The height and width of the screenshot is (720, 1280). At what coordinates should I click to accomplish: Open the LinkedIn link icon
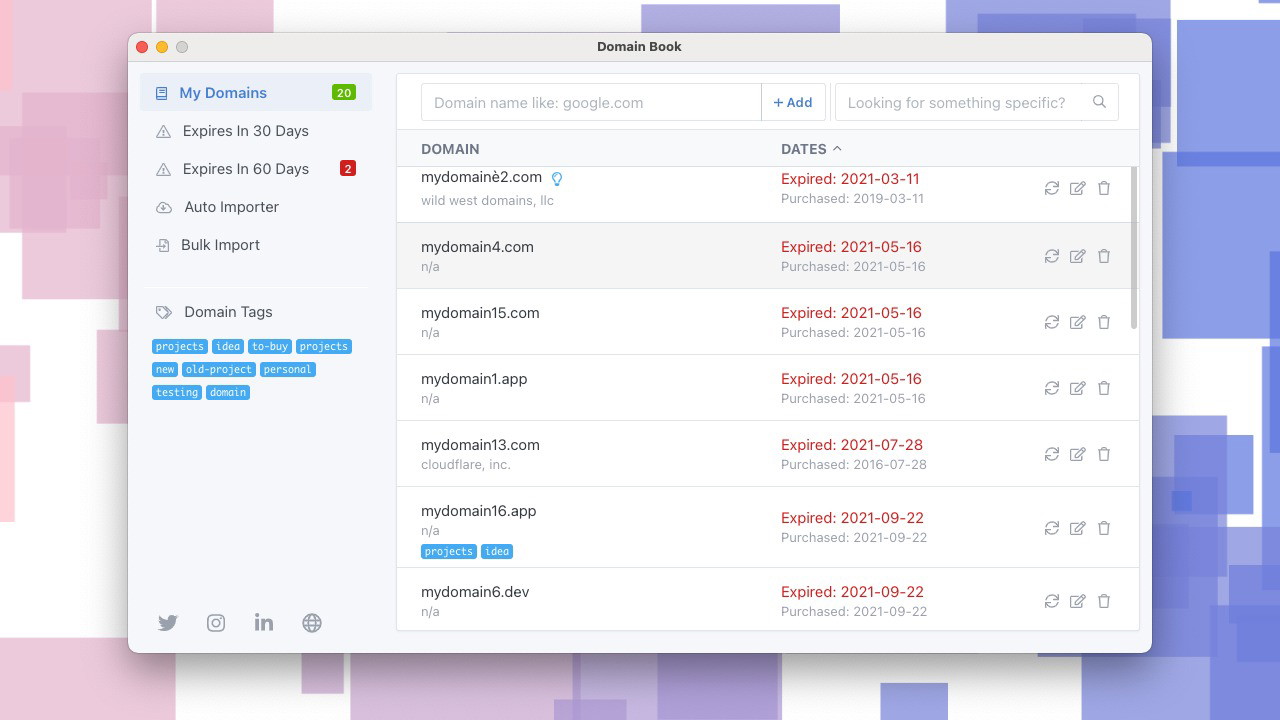click(x=264, y=623)
